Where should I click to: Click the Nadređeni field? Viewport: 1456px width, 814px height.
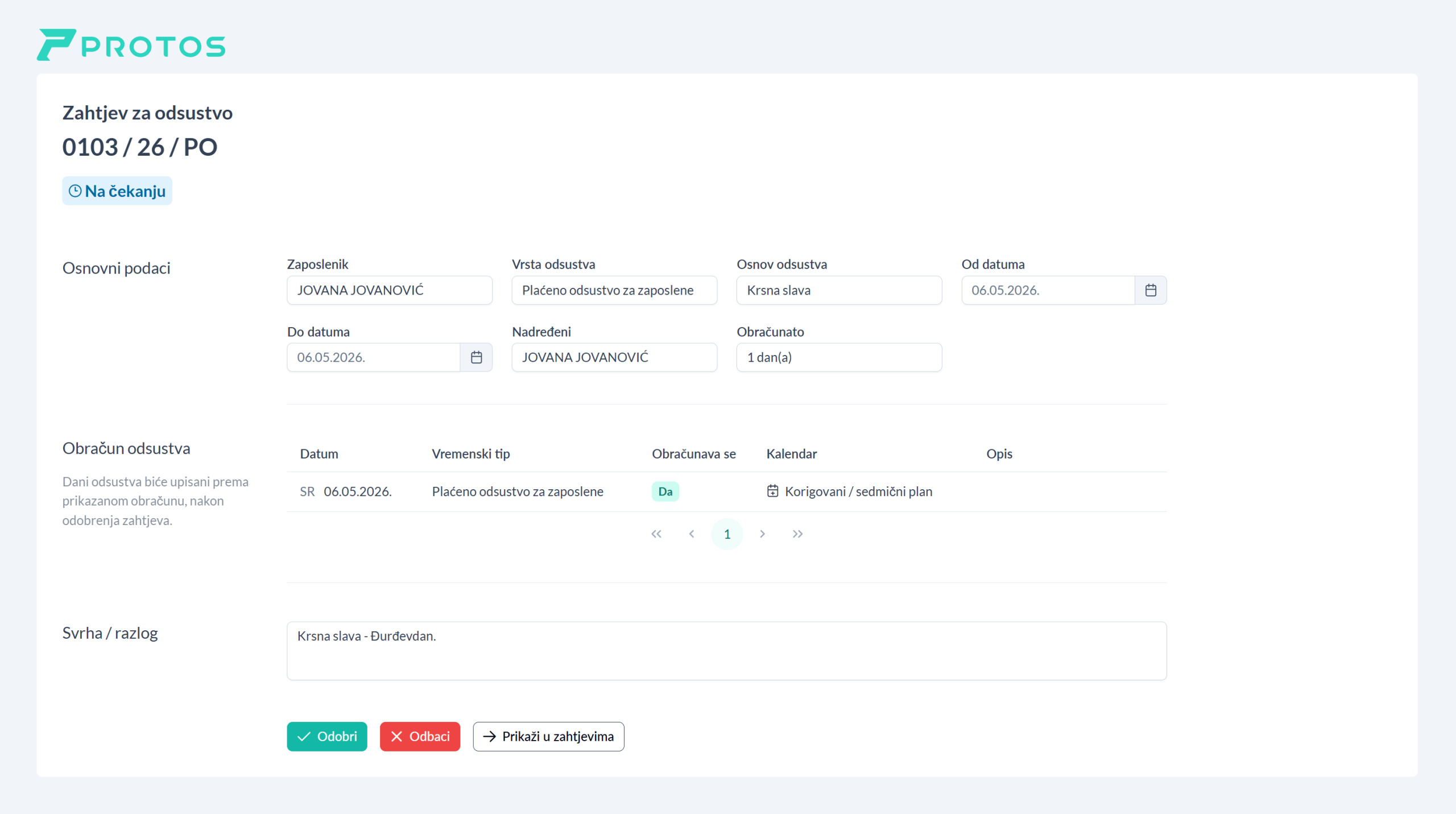point(614,357)
